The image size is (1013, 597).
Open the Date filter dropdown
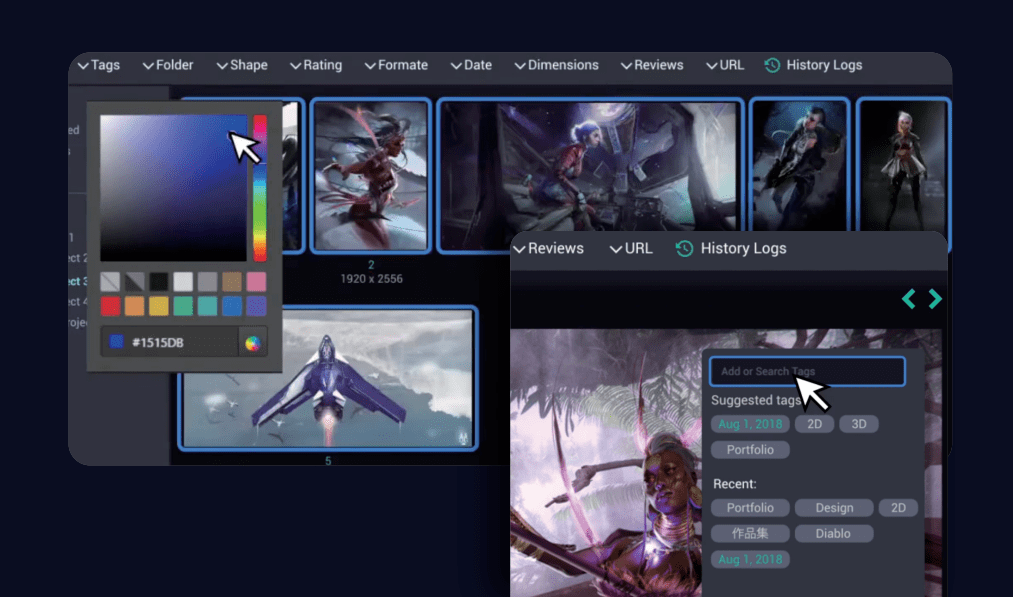tap(471, 65)
